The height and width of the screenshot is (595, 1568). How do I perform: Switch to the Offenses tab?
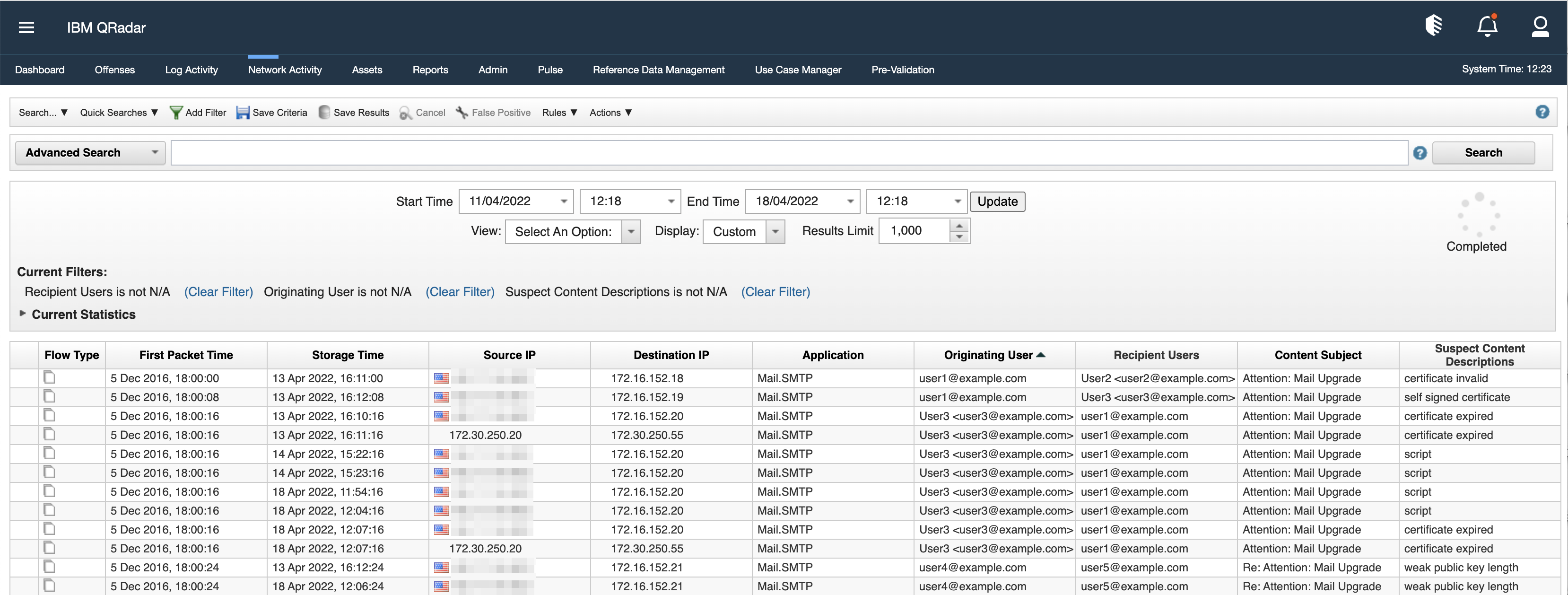(x=114, y=70)
